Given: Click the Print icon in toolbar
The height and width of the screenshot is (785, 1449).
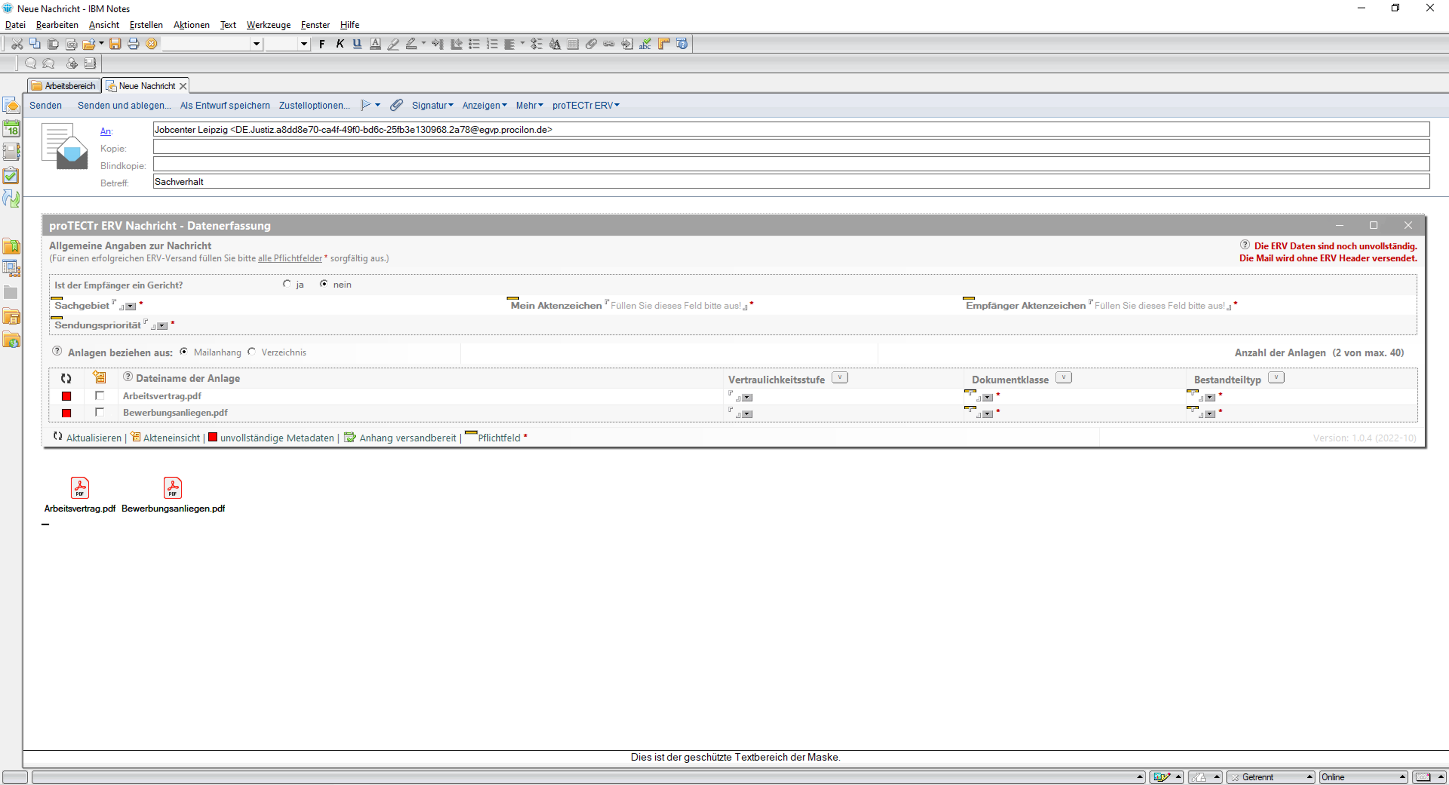Looking at the screenshot, I should pos(133,44).
